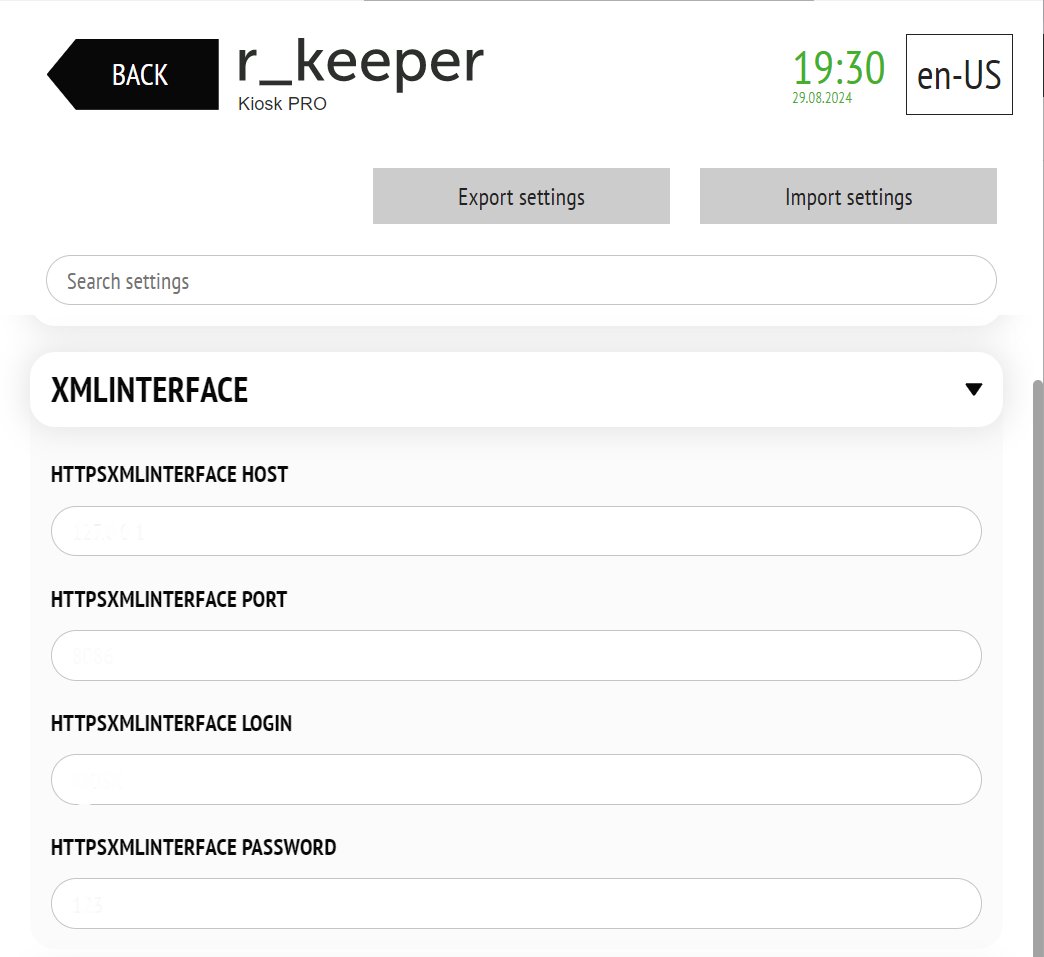Select the HTTPSXMLINTERFACE LOGIN input field

tap(516, 779)
